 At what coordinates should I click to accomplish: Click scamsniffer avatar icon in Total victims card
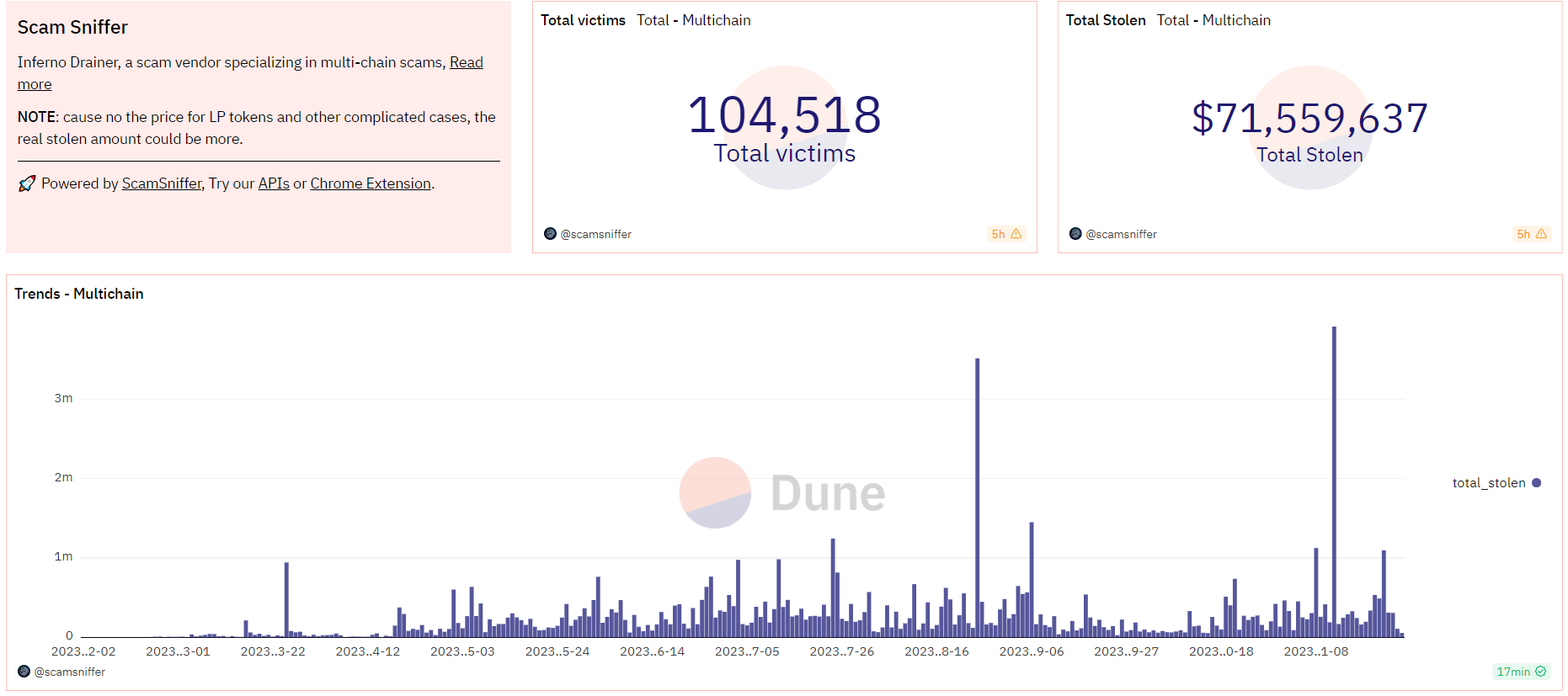tap(550, 234)
